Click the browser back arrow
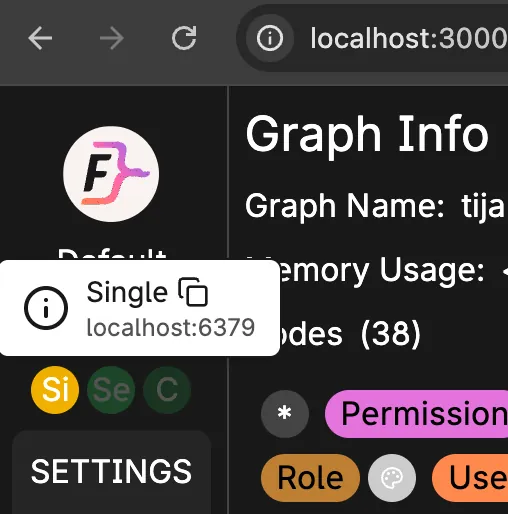Viewport: 508px width, 514px height. pyautogui.click(x=40, y=38)
